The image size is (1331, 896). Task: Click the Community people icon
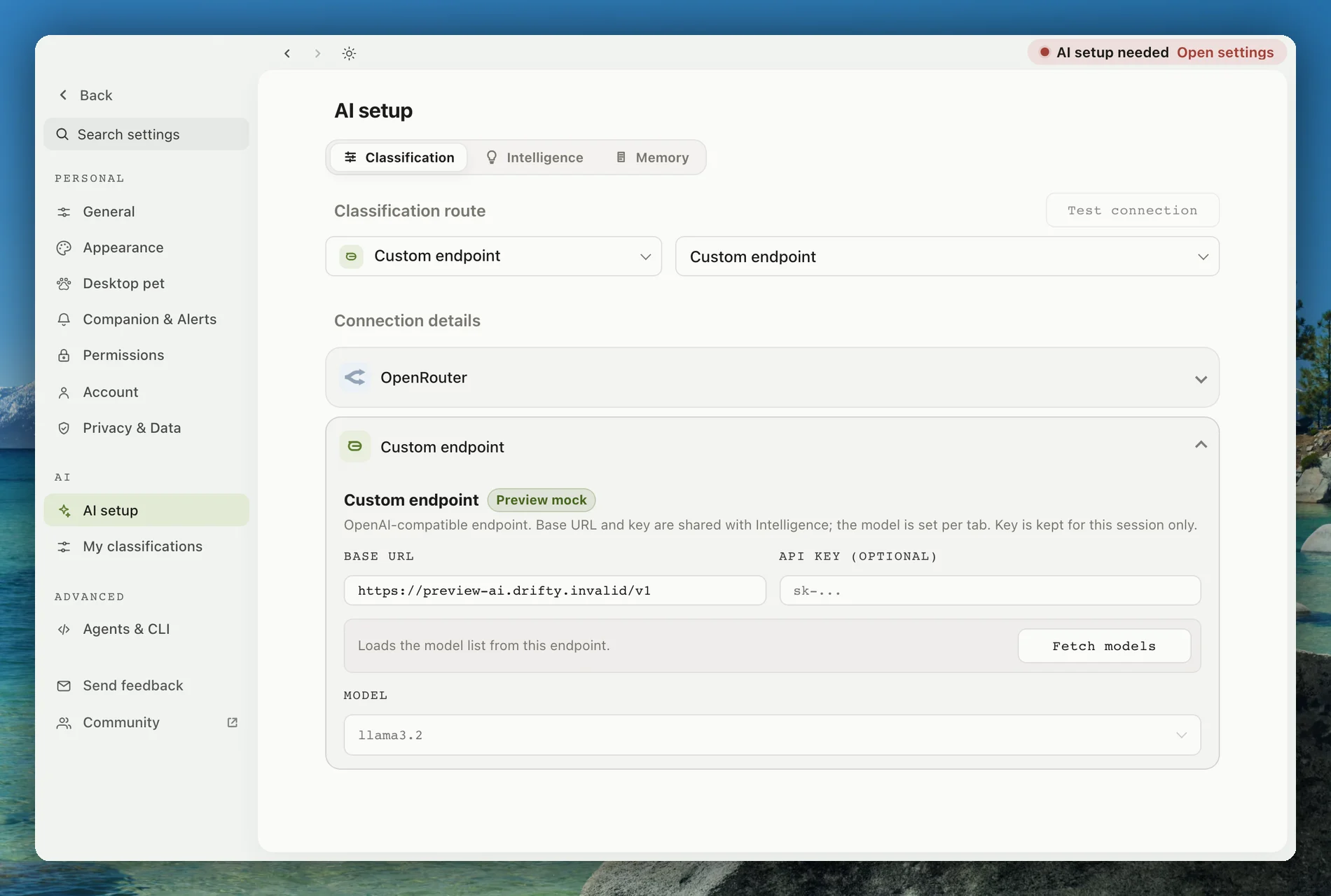64,722
